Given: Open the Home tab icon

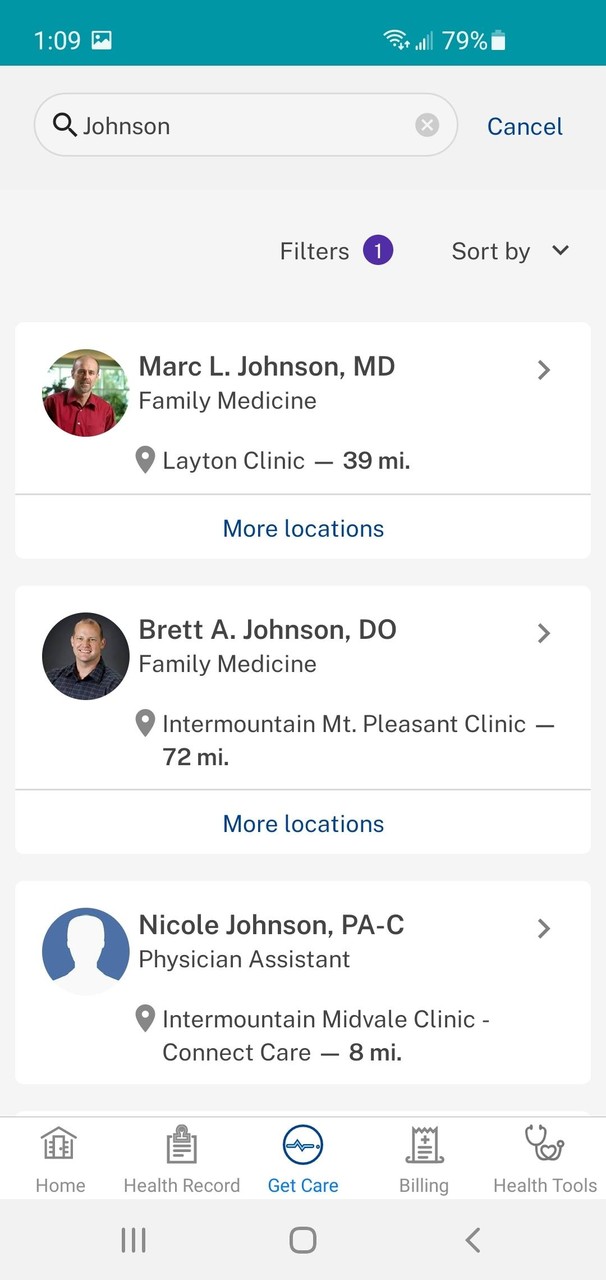Looking at the screenshot, I should pyautogui.click(x=59, y=1146).
